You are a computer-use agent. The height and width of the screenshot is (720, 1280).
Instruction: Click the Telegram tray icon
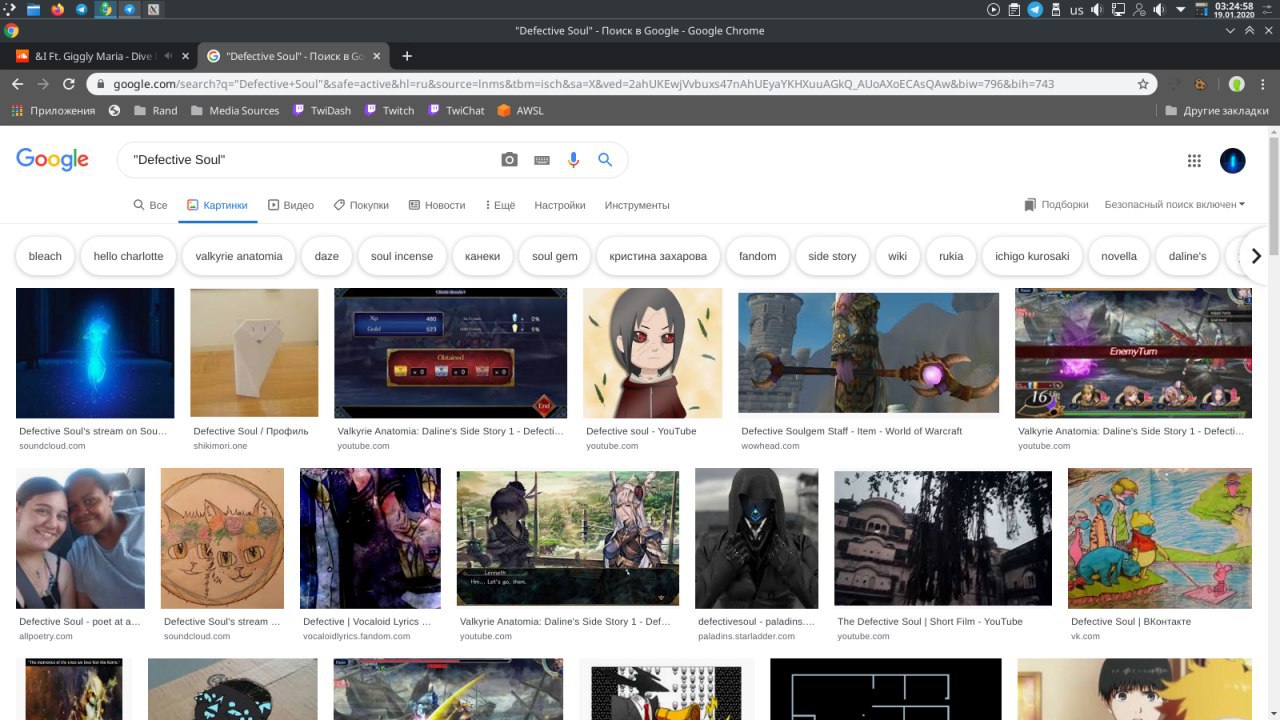[x=1034, y=9]
